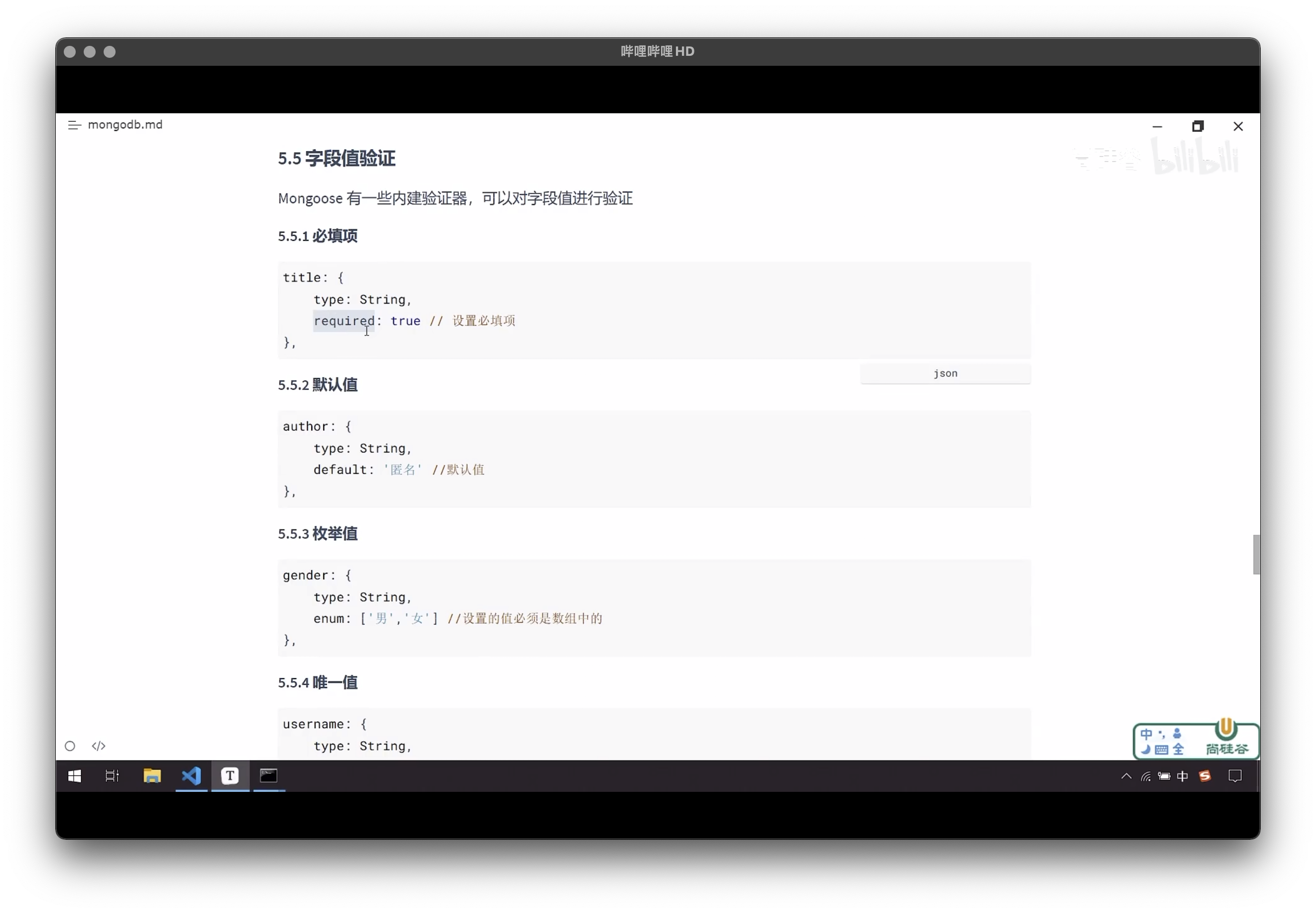Switch input language via the 中 IME indicator

pyautogui.click(x=1183, y=776)
